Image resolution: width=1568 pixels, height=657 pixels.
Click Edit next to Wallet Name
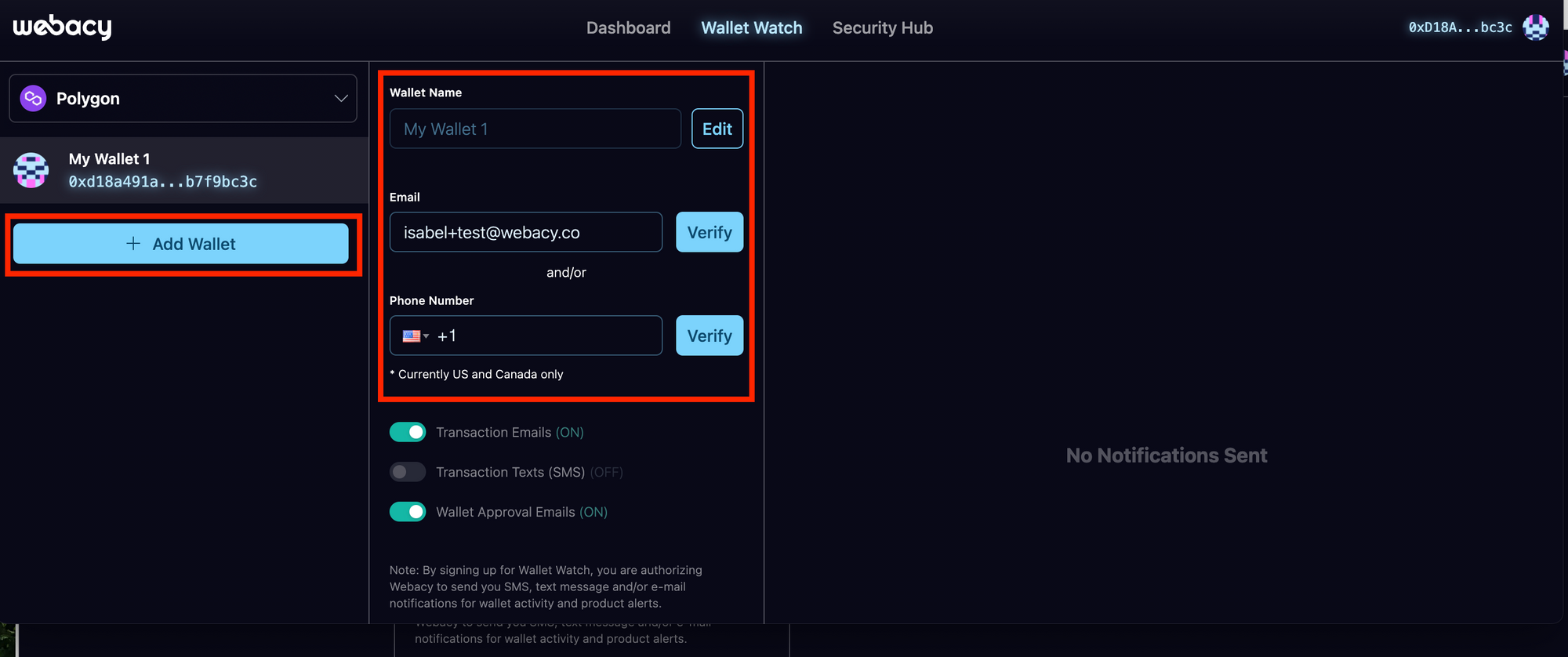coord(717,129)
